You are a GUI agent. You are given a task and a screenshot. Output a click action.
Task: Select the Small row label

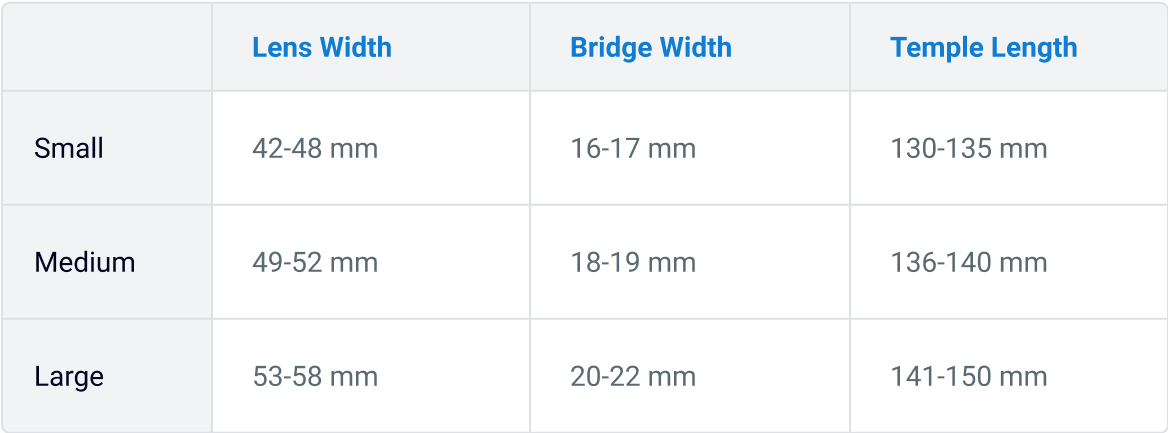click(x=69, y=148)
